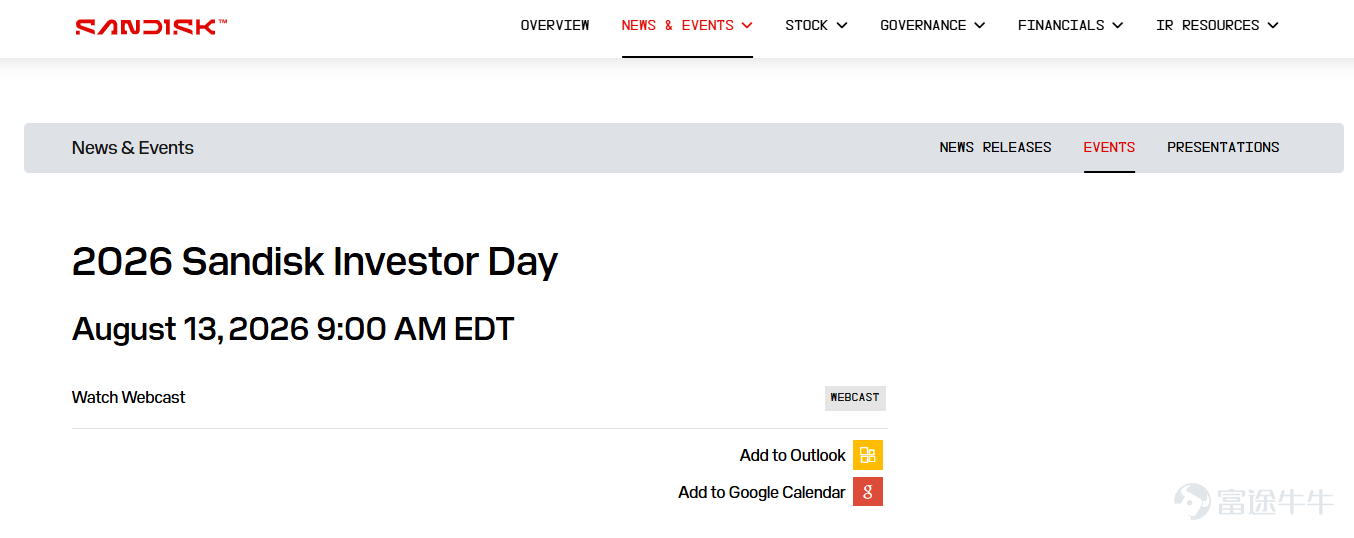
Task: Click the Add to Outlook link
Action: pos(793,455)
